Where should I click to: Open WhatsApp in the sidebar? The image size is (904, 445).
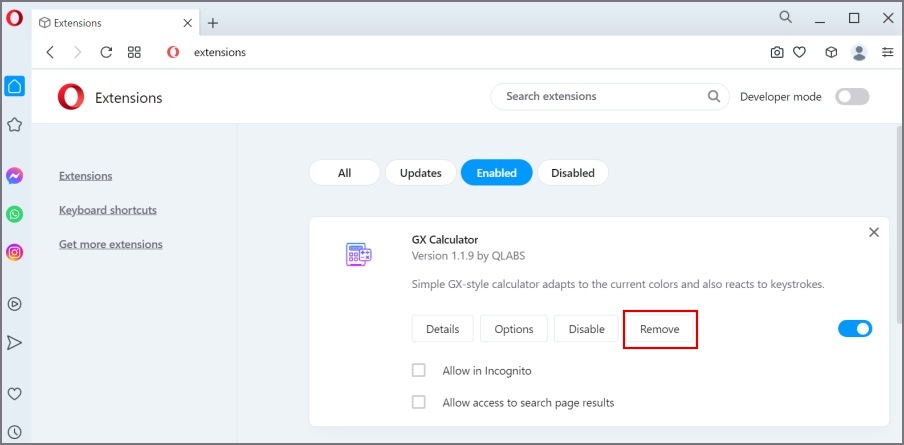(x=14, y=214)
